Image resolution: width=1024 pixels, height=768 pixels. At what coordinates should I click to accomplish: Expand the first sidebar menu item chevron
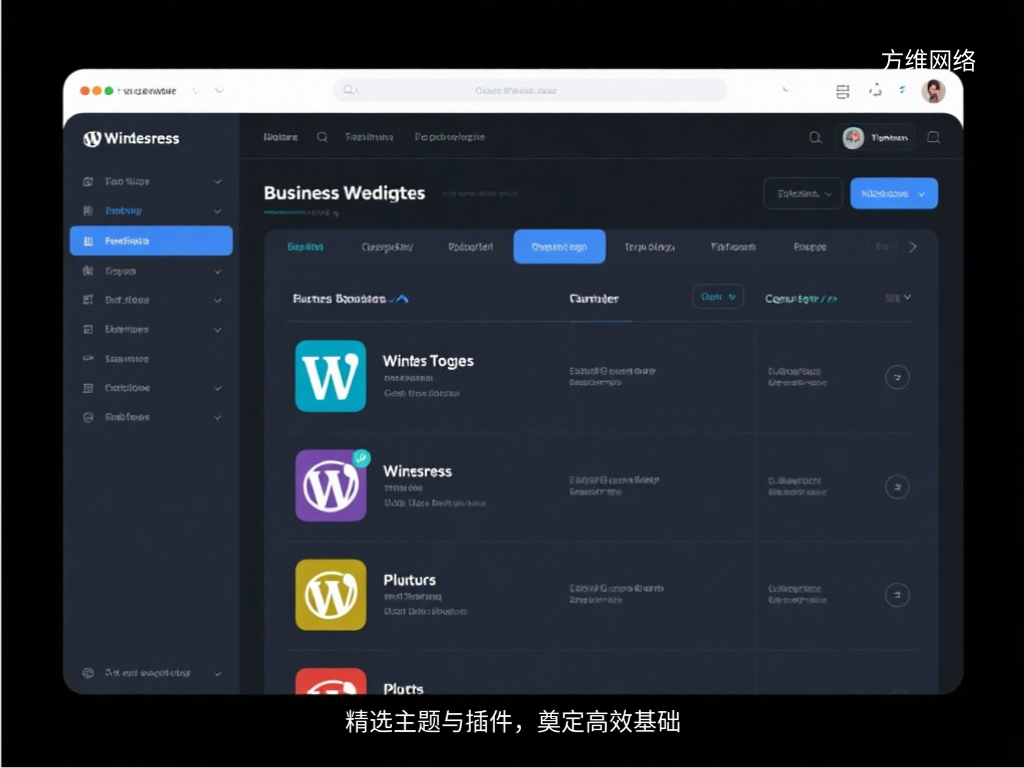(x=218, y=182)
